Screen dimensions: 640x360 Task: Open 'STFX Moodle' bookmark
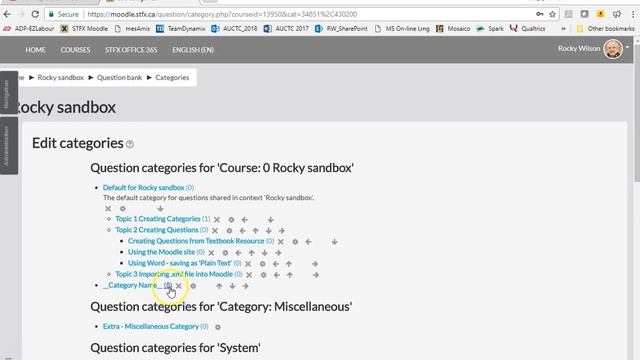(84, 29)
